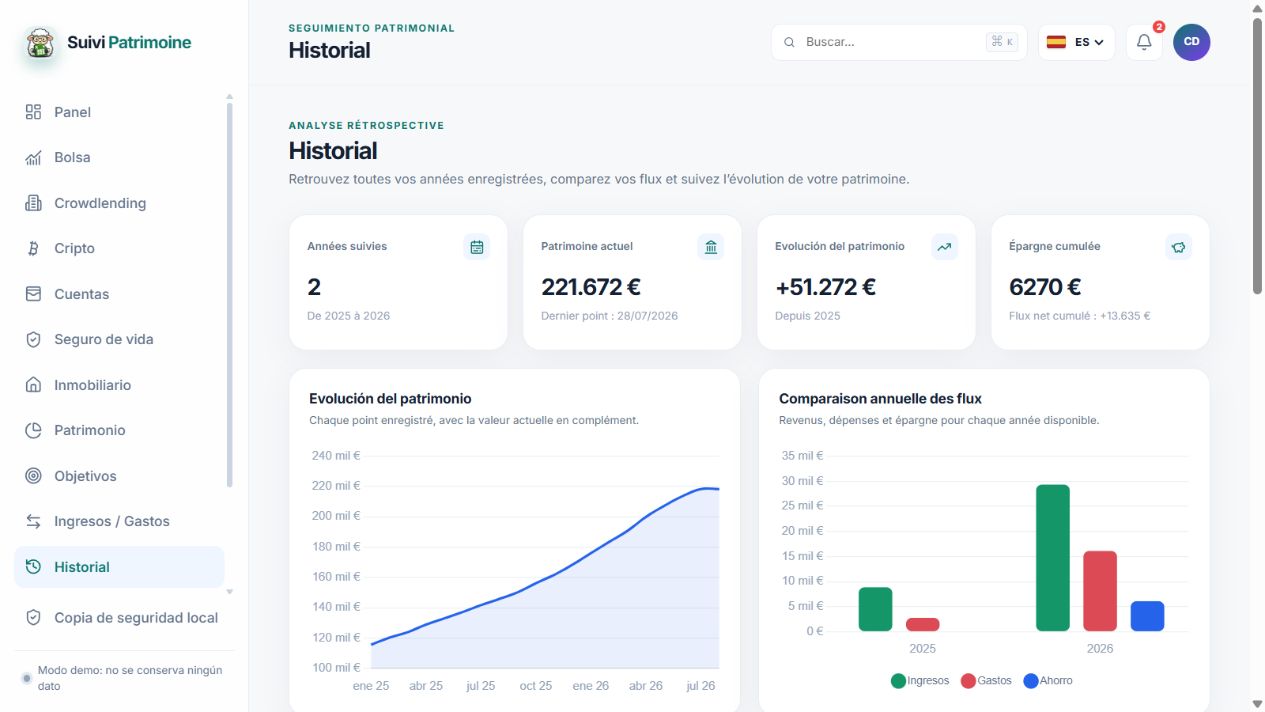
Task: Click the 'Dernier point : 28/07/2026' text
Action: (609, 316)
